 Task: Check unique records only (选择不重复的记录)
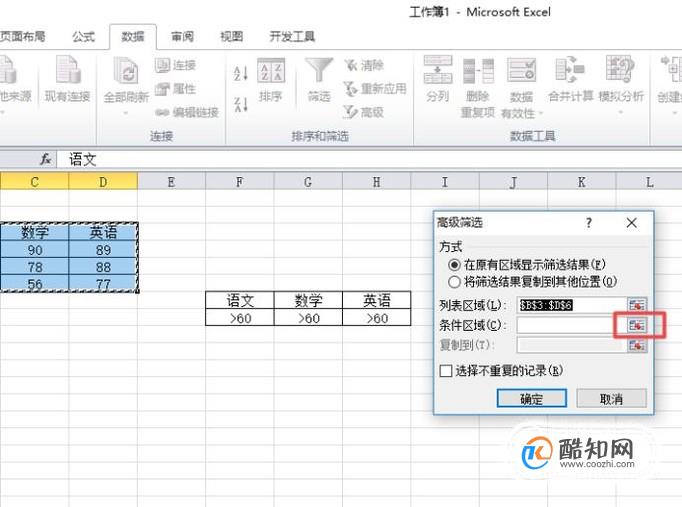coord(446,371)
